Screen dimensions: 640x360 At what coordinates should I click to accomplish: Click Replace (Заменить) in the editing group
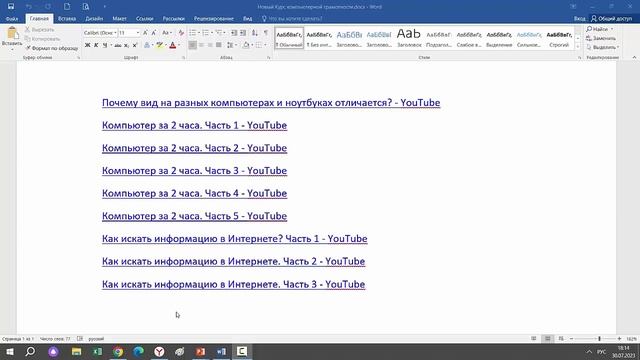tap(601, 38)
